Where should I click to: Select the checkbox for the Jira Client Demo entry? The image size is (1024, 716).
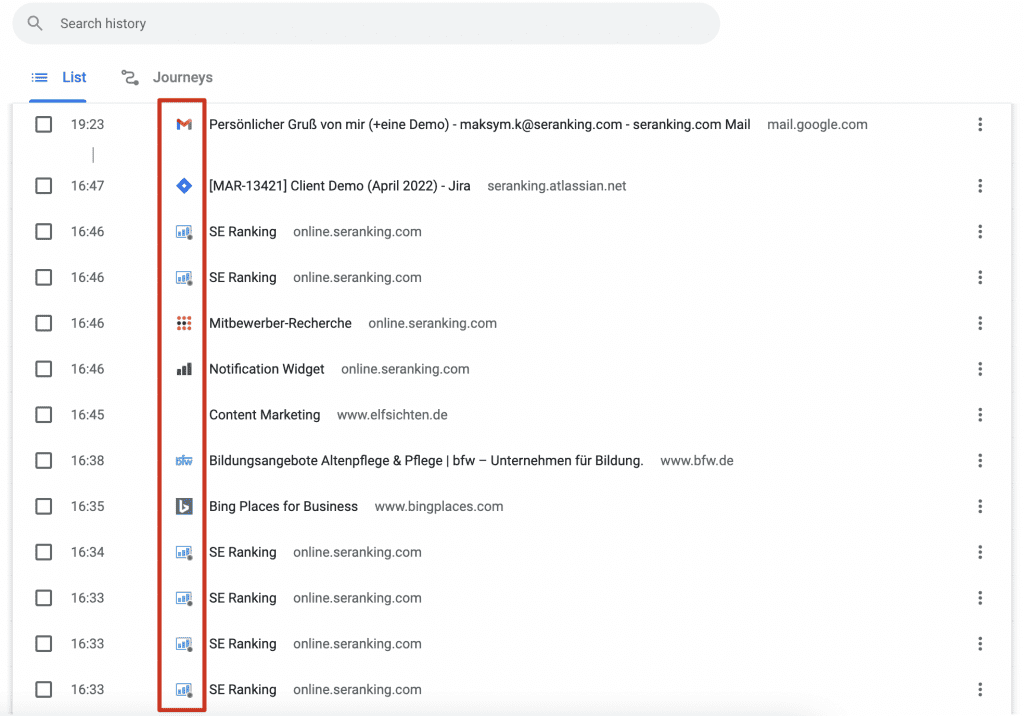[44, 186]
